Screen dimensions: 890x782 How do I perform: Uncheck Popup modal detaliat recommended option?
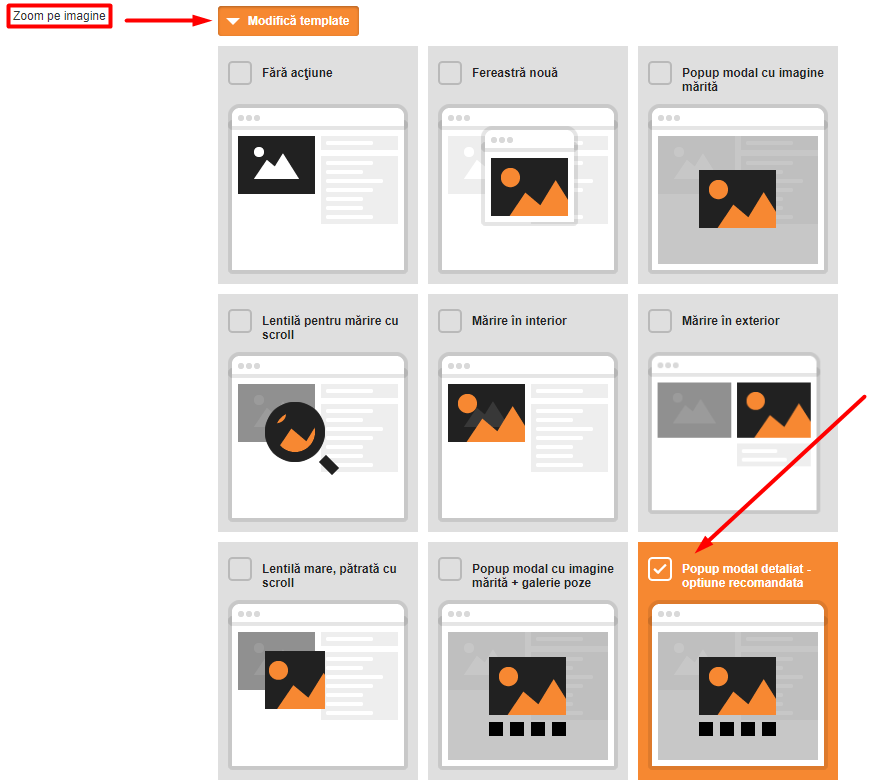coord(660,569)
